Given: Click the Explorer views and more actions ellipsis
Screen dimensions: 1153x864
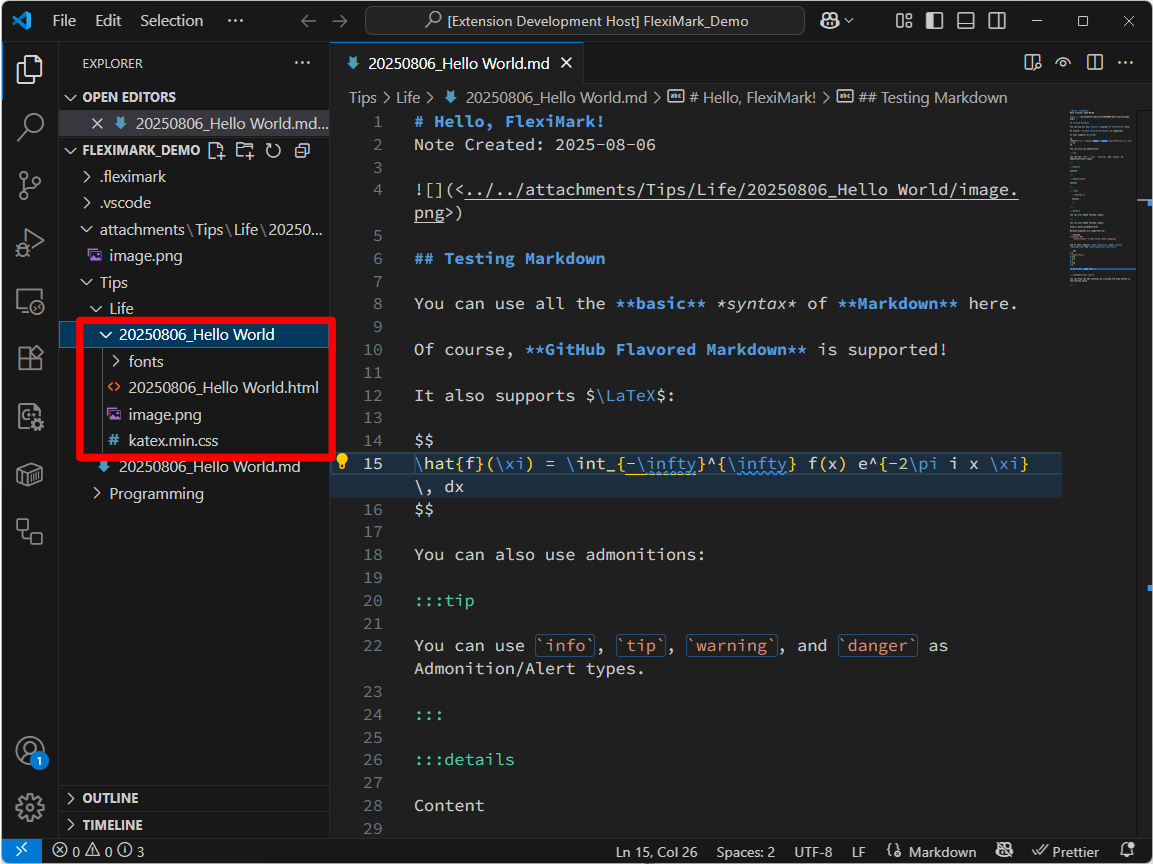Looking at the screenshot, I should tap(302, 63).
